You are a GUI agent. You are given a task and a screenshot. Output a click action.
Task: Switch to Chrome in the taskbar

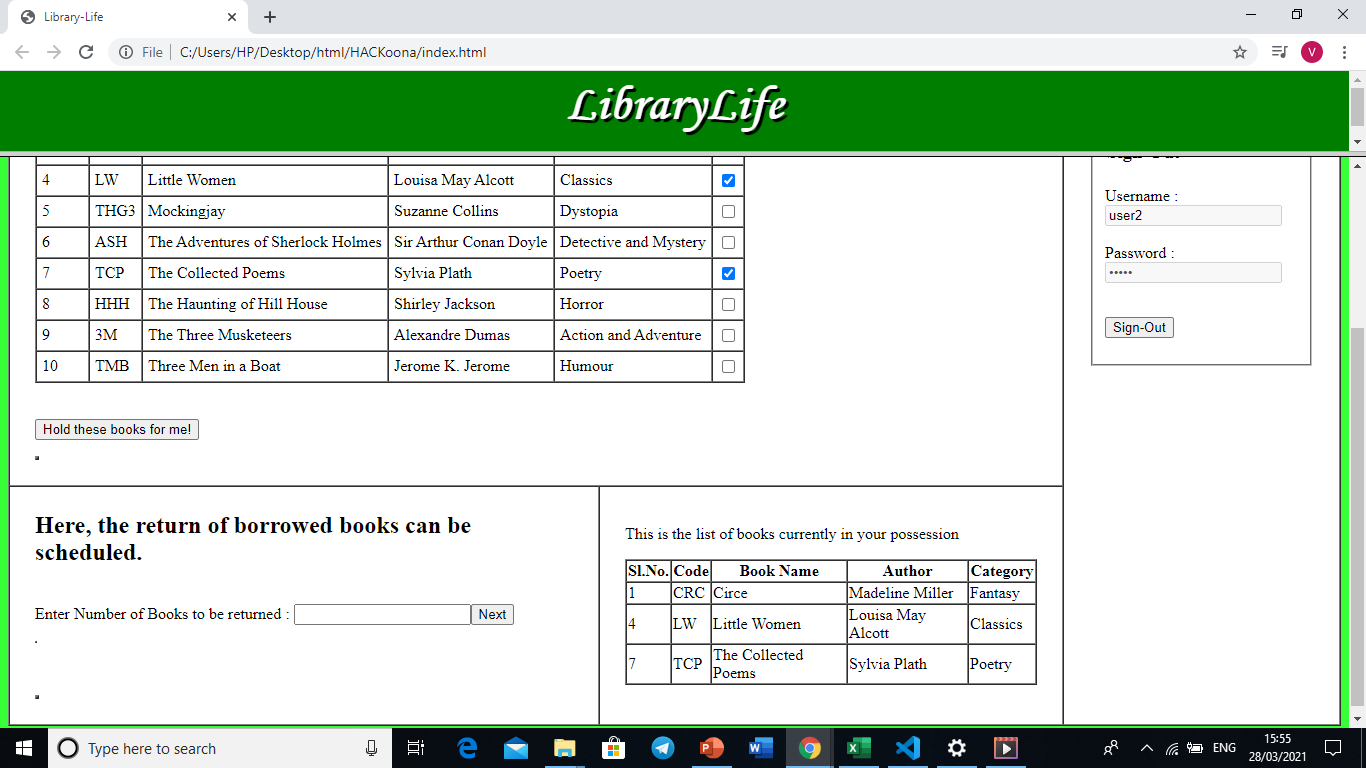coord(809,748)
